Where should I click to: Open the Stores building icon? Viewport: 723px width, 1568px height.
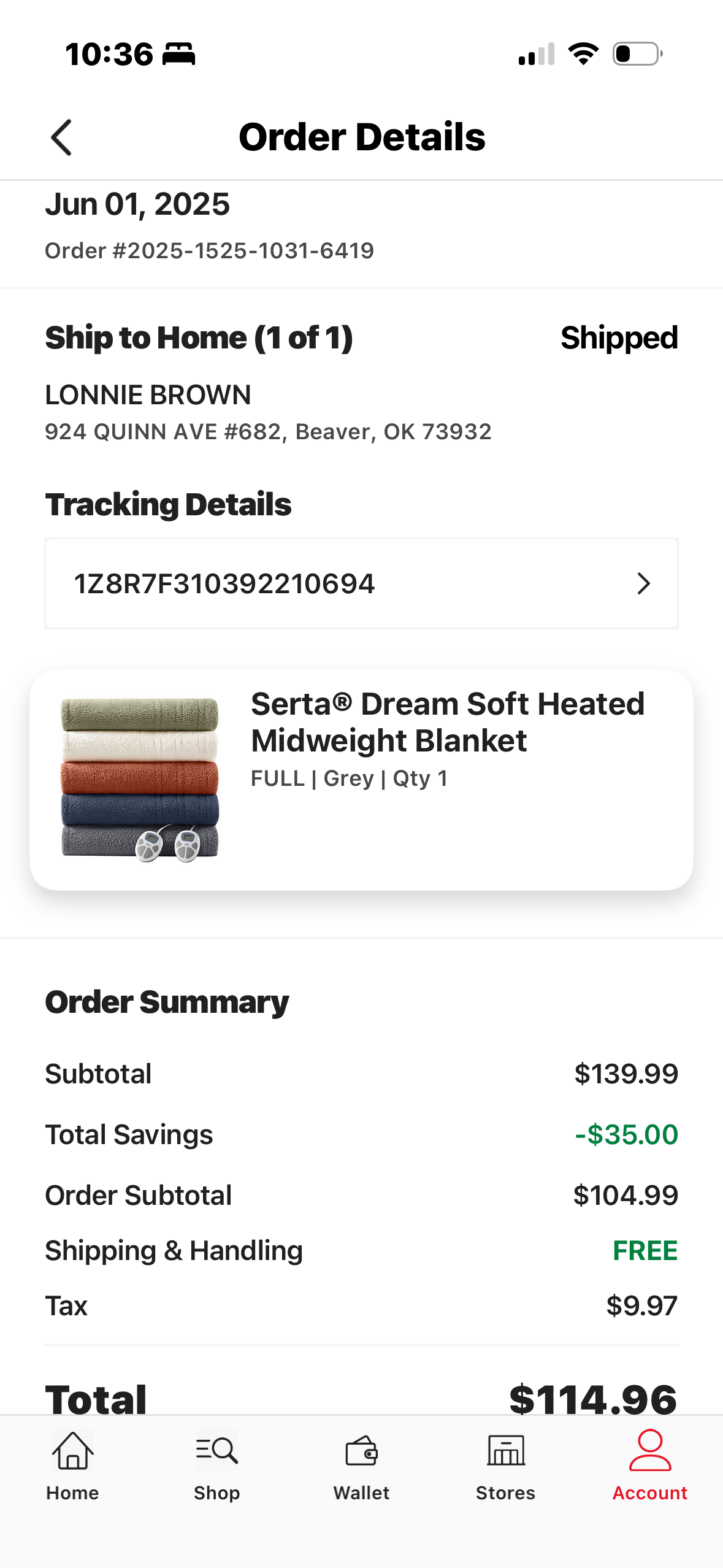pos(506,1450)
